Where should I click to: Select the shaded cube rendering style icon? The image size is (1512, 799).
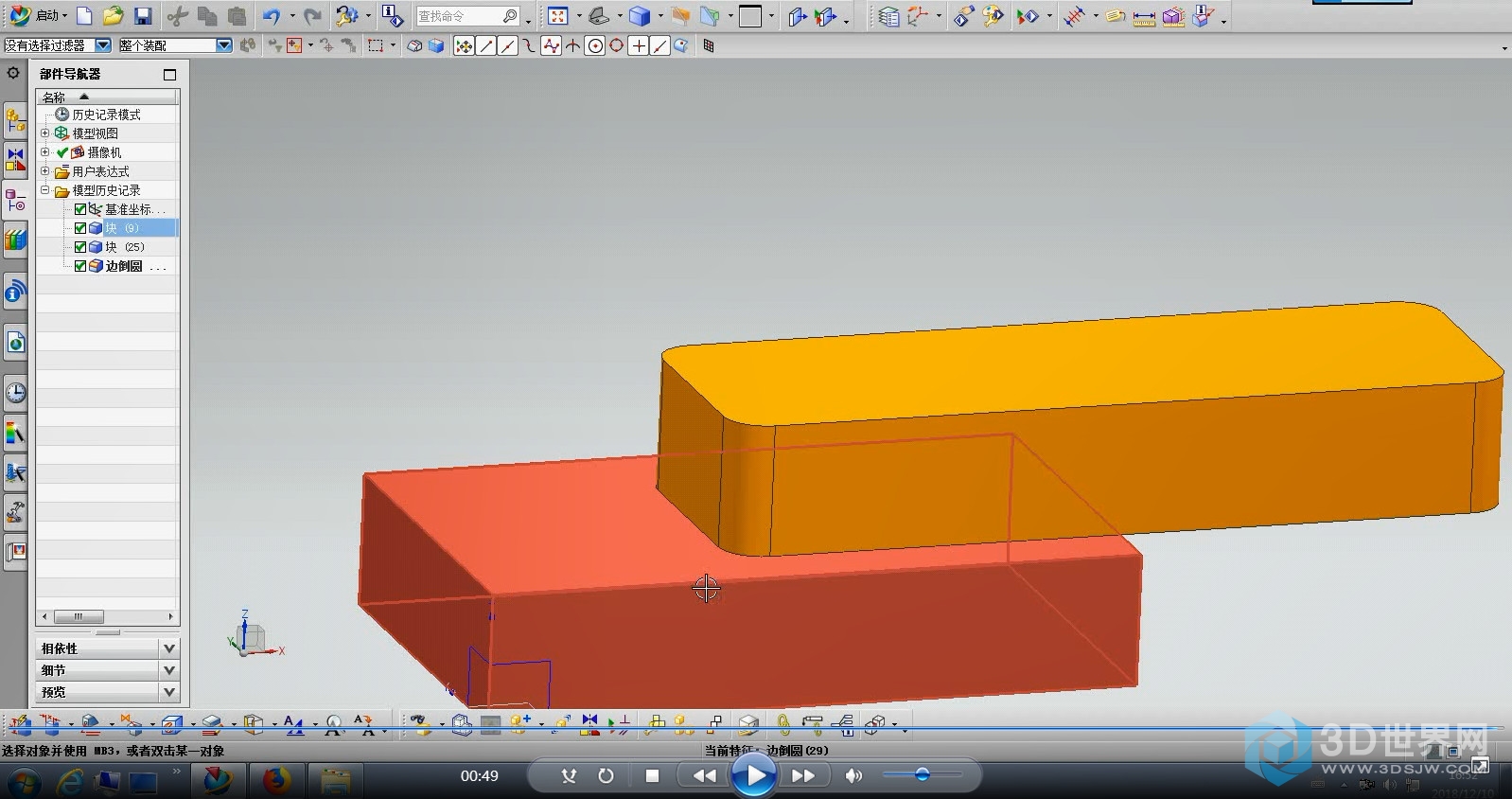coord(641,16)
